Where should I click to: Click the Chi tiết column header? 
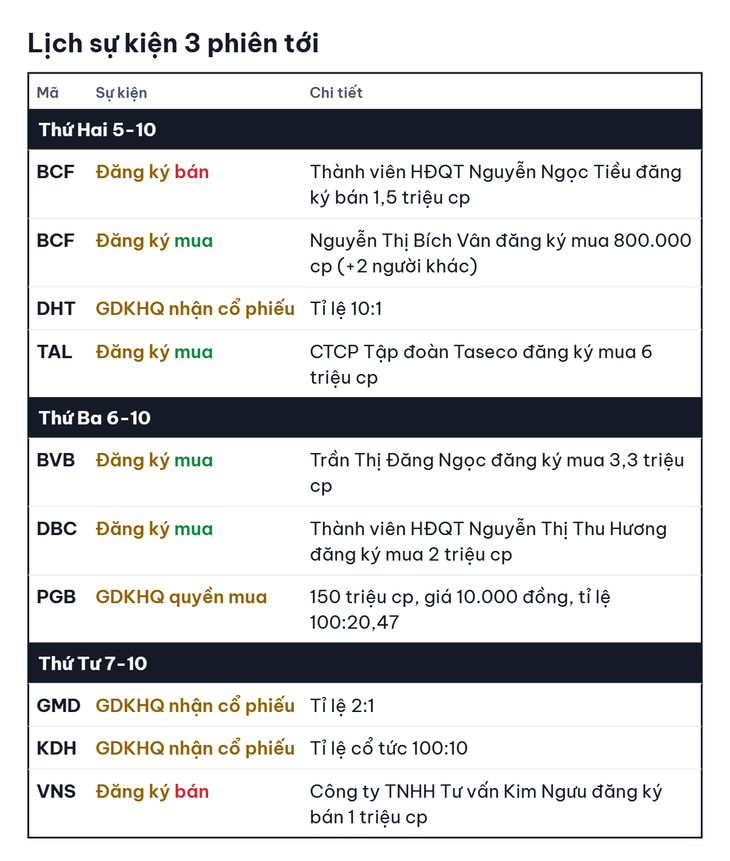click(336, 93)
